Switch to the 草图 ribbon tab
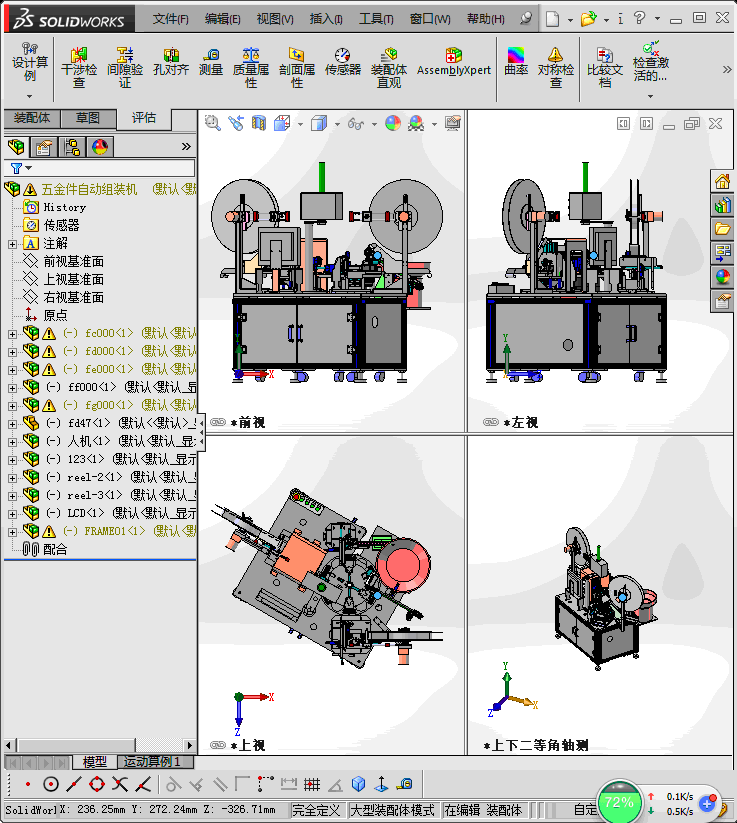Screen dimensions: 737x823 click(88, 118)
